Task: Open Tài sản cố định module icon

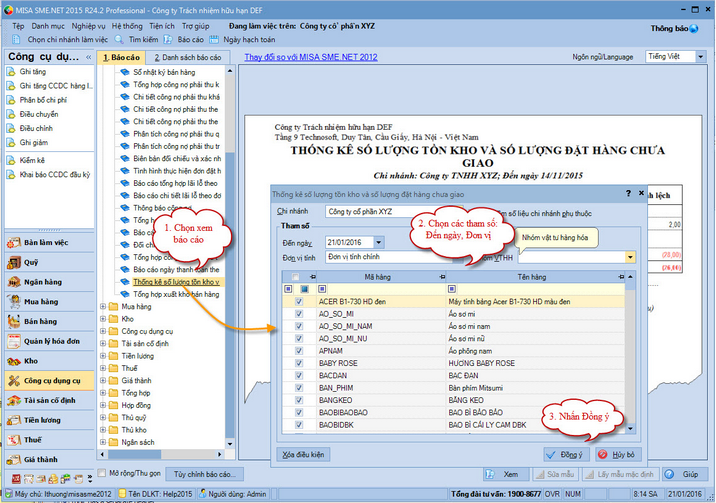Action: 14,400
